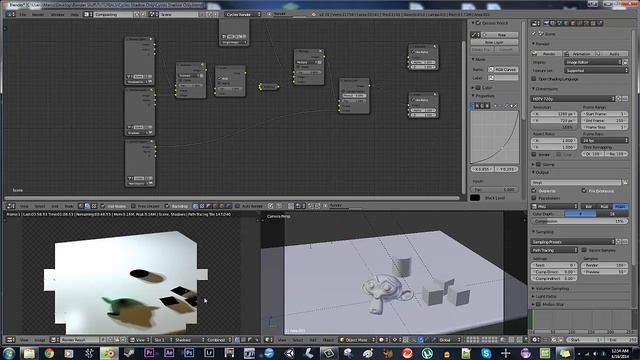The height and width of the screenshot is (360, 640).
Task: Open Adobe Photoshop from the taskbar
Action: pos(189,353)
